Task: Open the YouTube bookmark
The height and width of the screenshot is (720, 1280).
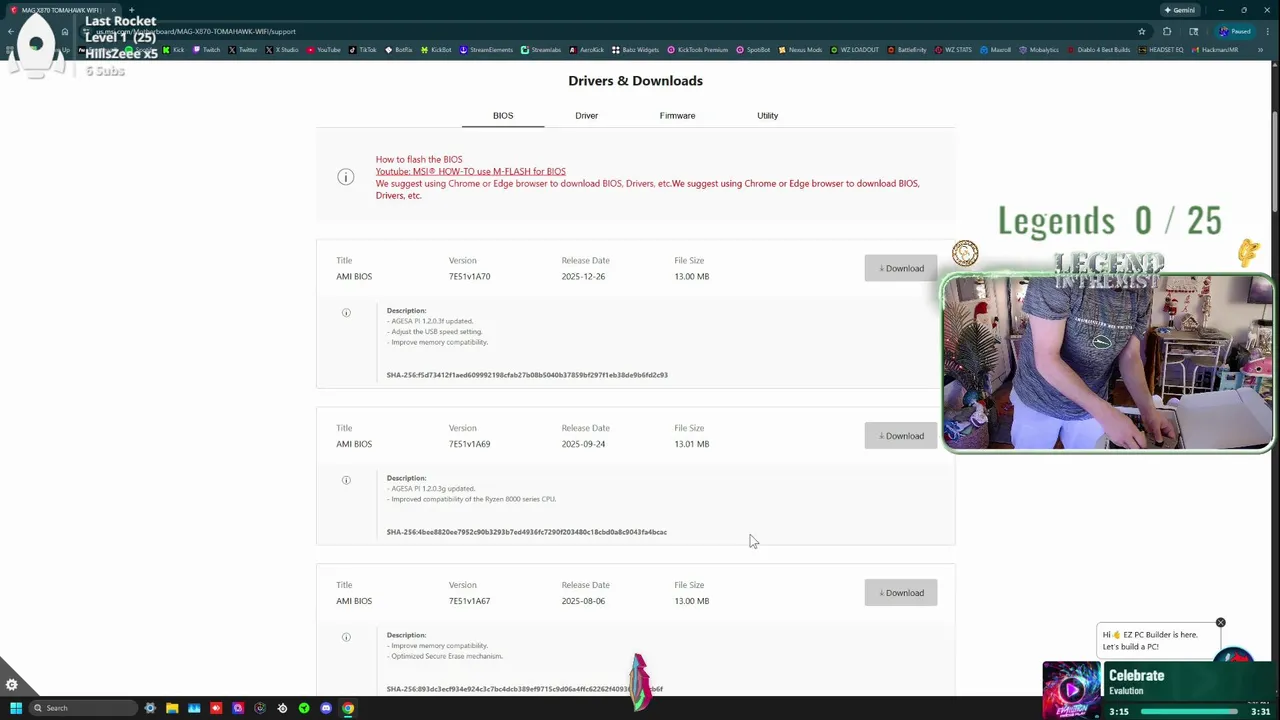Action: (x=324, y=50)
